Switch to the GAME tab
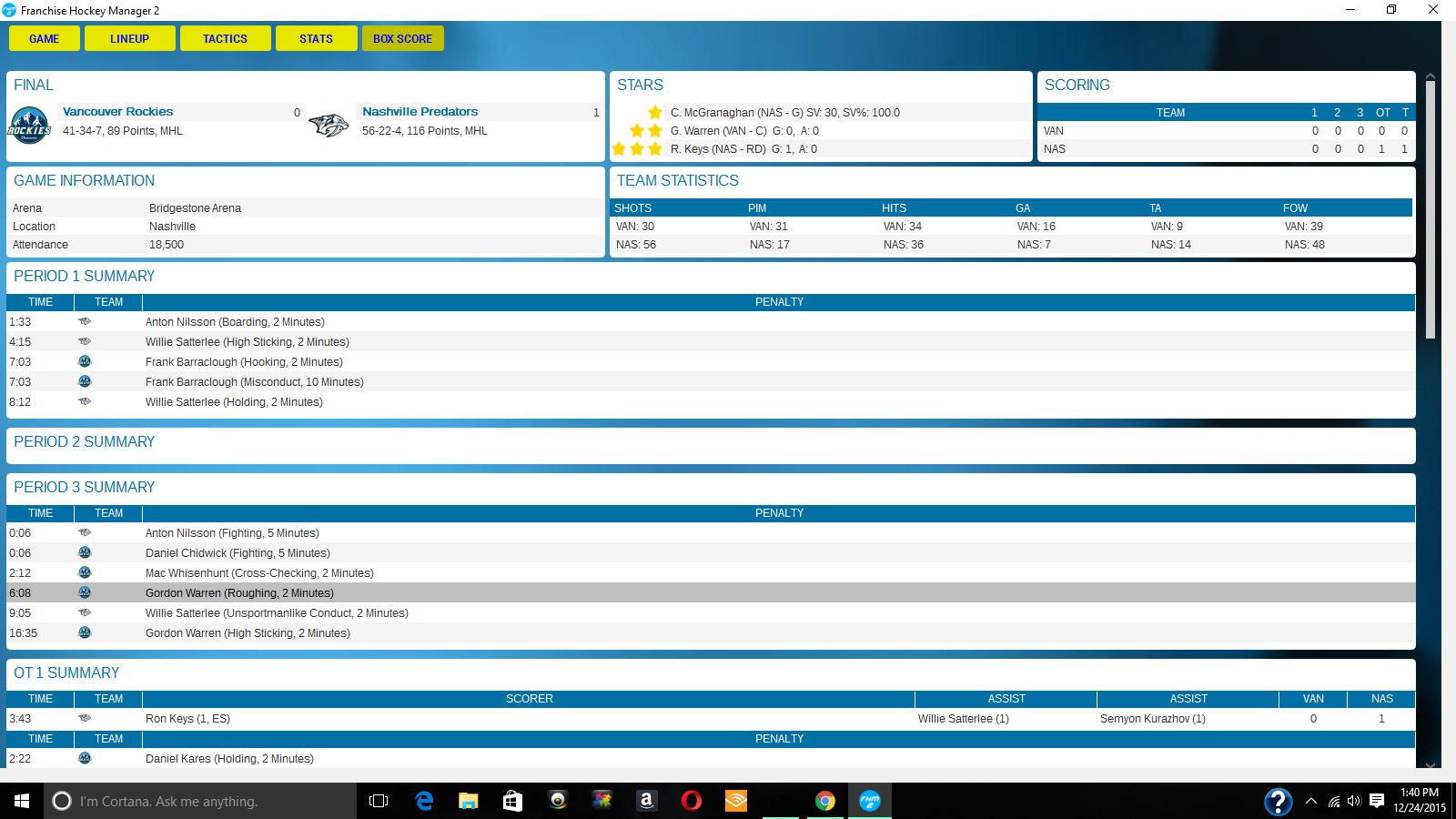This screenshot has width=1456, height=819. click(44, 39)
